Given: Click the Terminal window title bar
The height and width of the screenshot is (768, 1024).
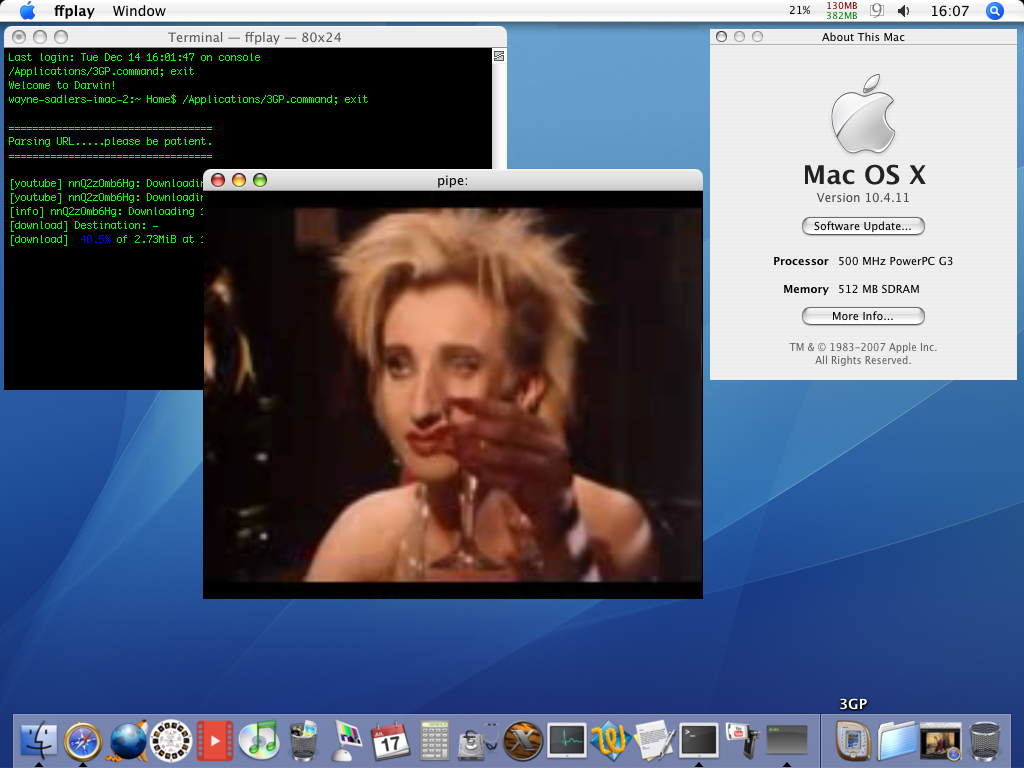Looking at the screenshot, I should pyautogui.click(x=255, y=37).
